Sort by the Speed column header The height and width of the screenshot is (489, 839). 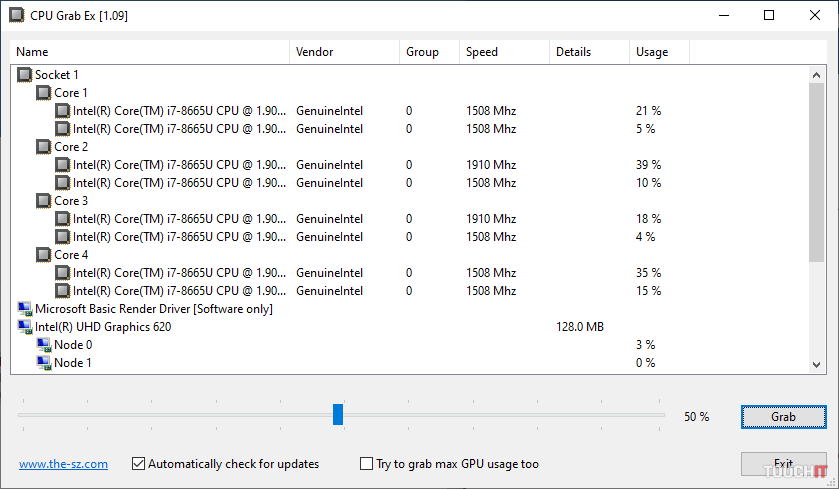[x=504, y=52]
